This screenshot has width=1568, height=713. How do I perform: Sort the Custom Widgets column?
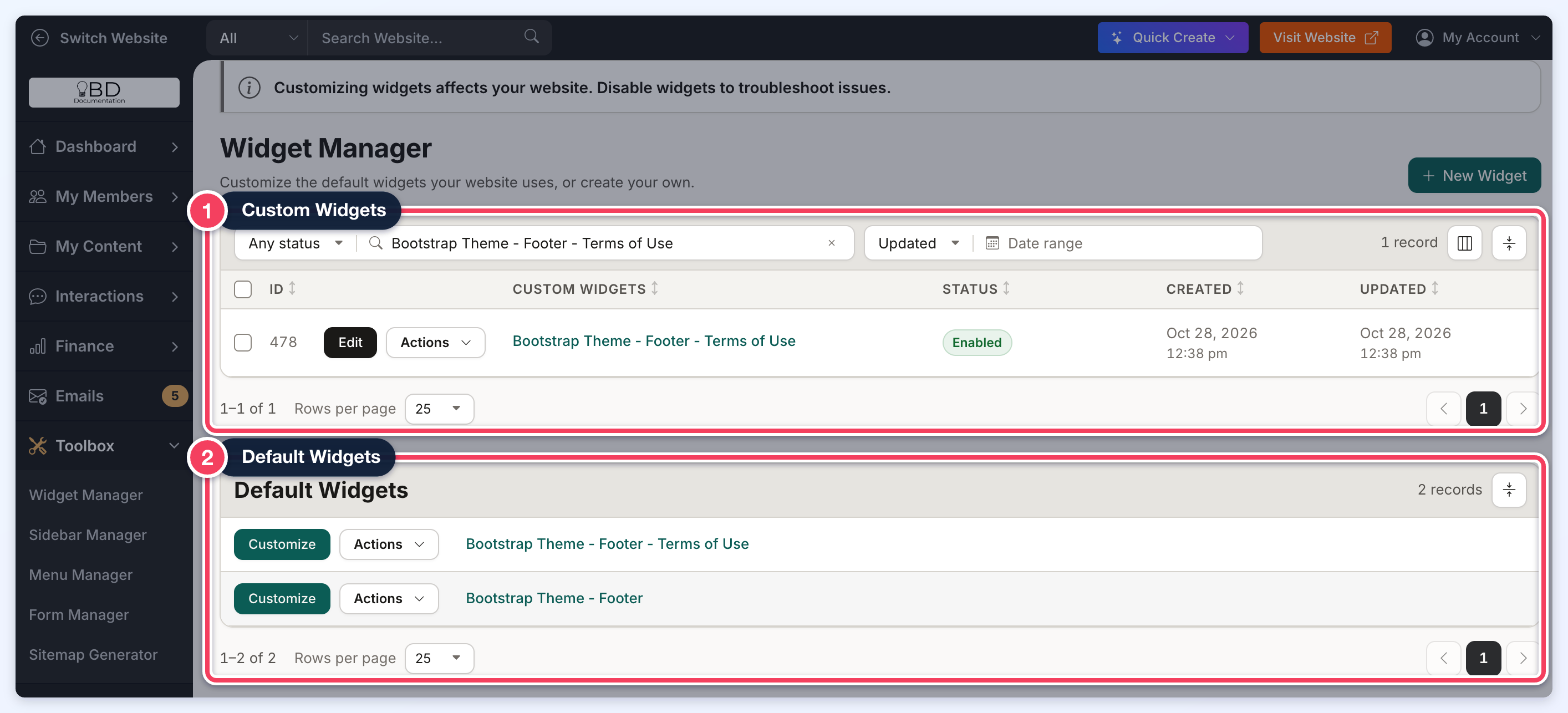click(654, 289)
